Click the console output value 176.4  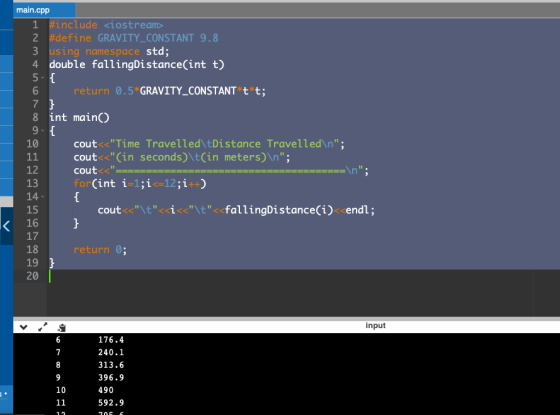[111, 340]
